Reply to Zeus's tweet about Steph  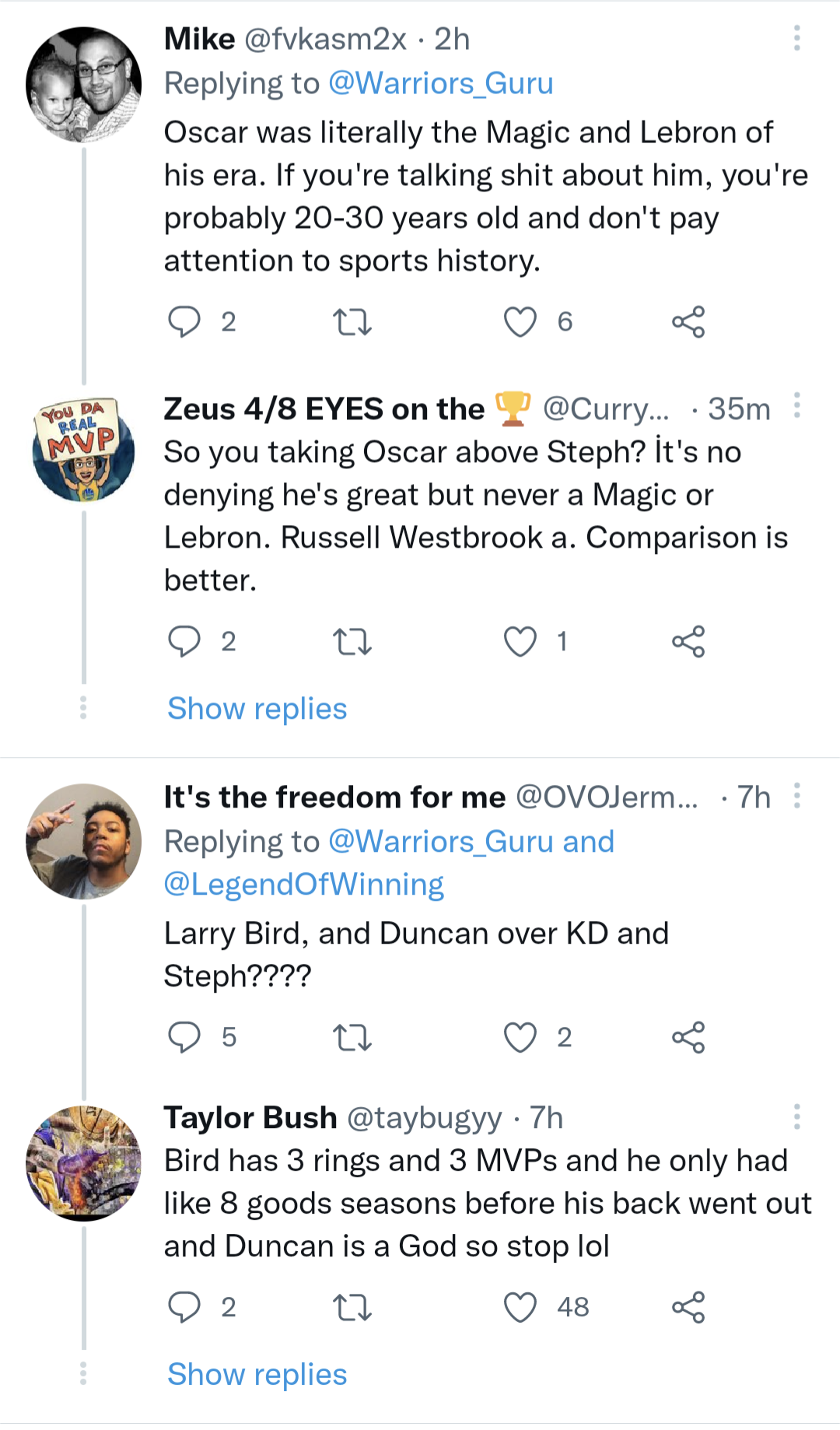[x=185, y=641]
